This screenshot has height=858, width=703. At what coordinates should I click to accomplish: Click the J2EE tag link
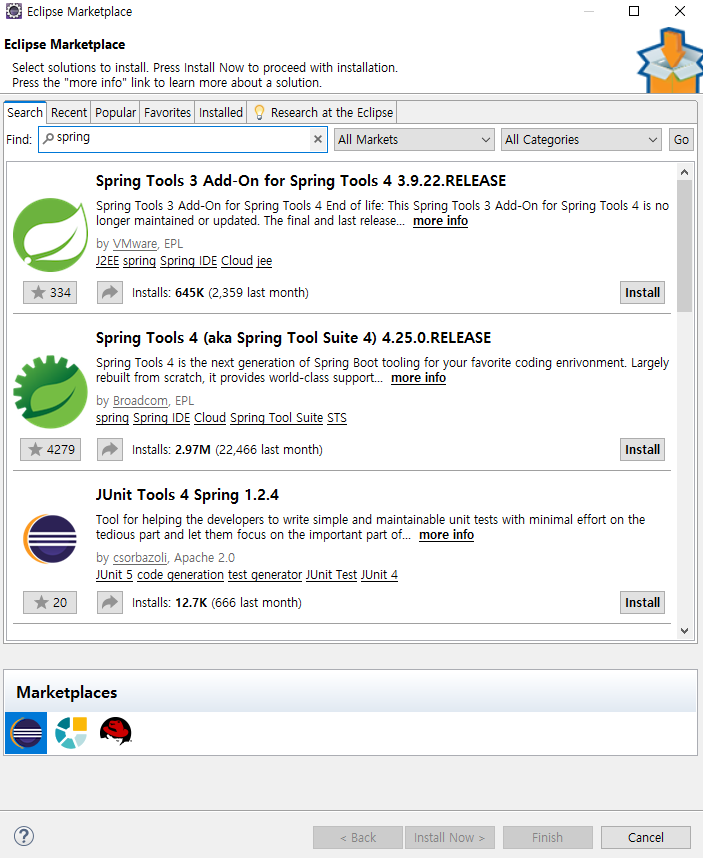tap(107, 260)
